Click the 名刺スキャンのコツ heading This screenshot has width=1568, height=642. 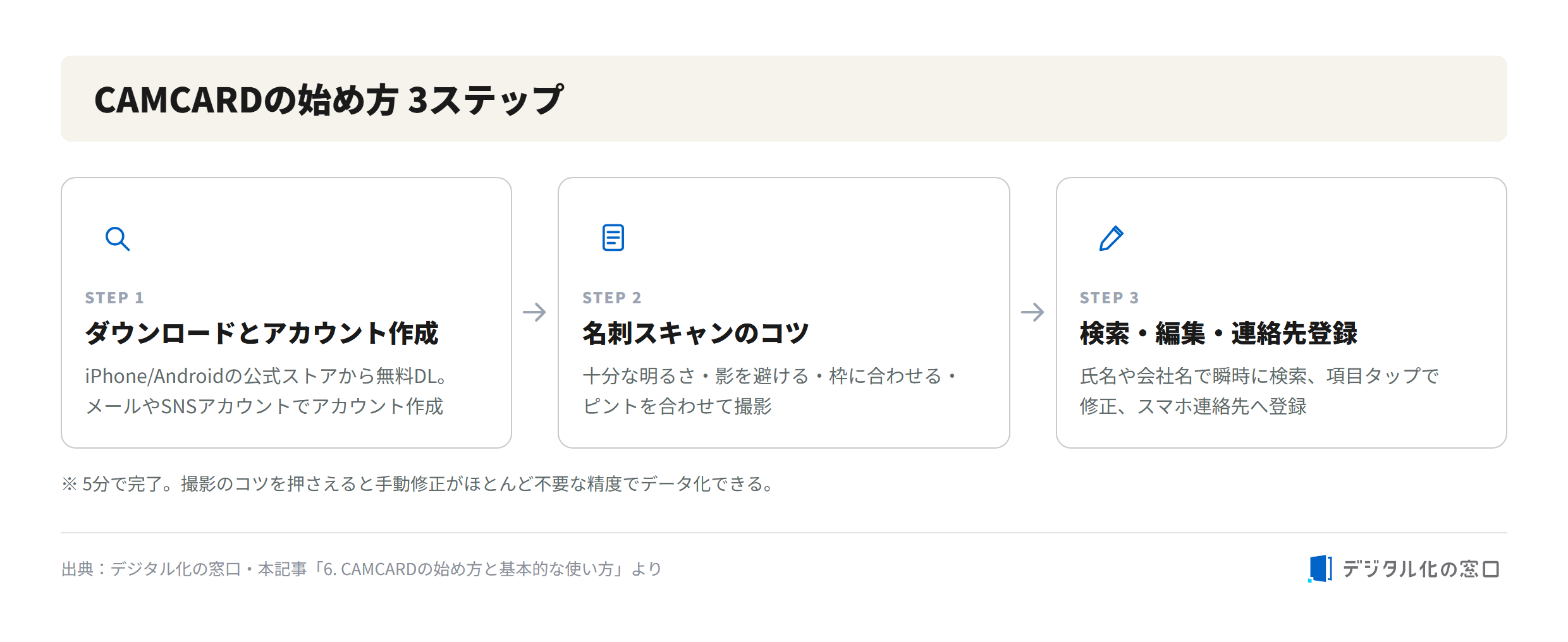[695, 333]
